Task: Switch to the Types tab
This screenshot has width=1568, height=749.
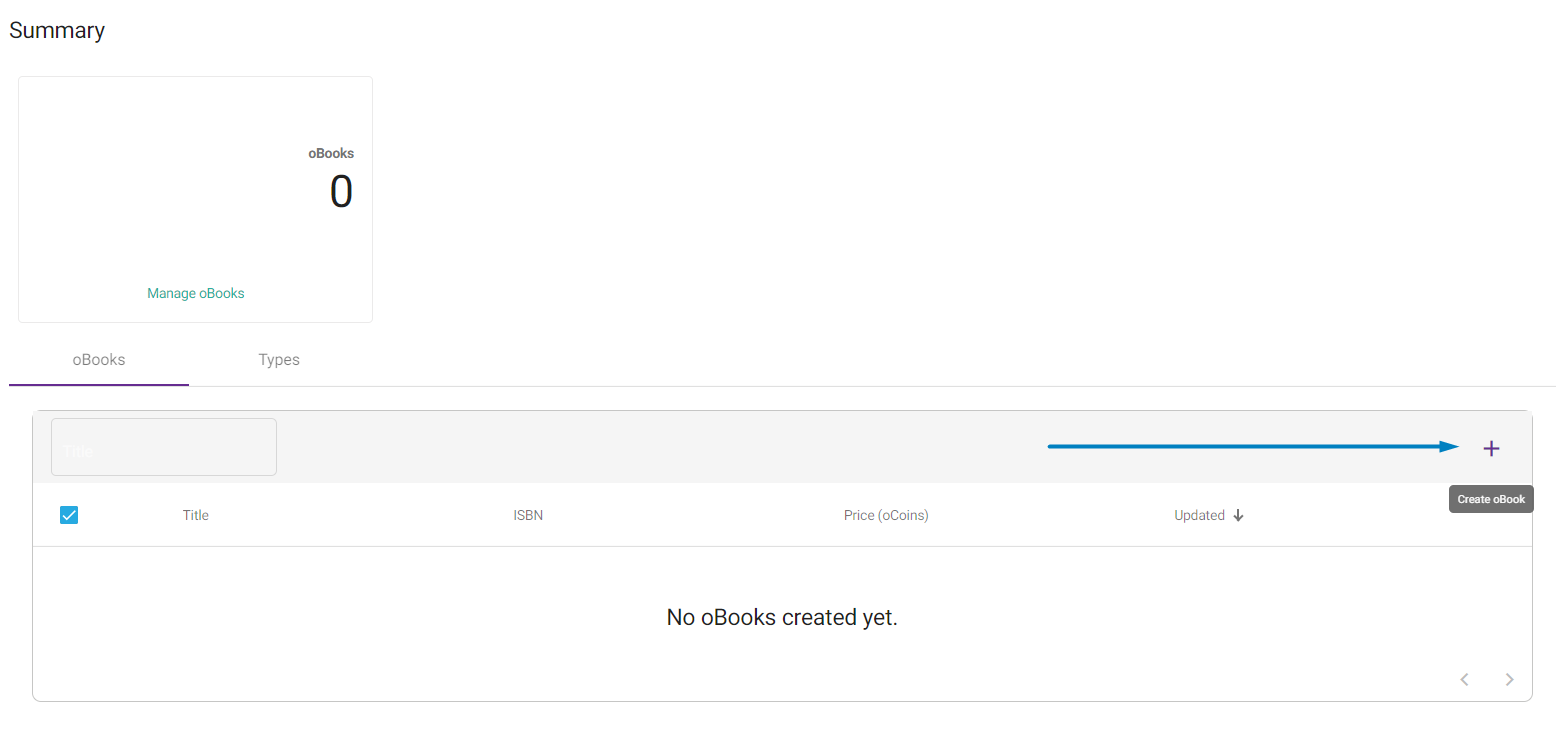Action: [x=279, y=360]
